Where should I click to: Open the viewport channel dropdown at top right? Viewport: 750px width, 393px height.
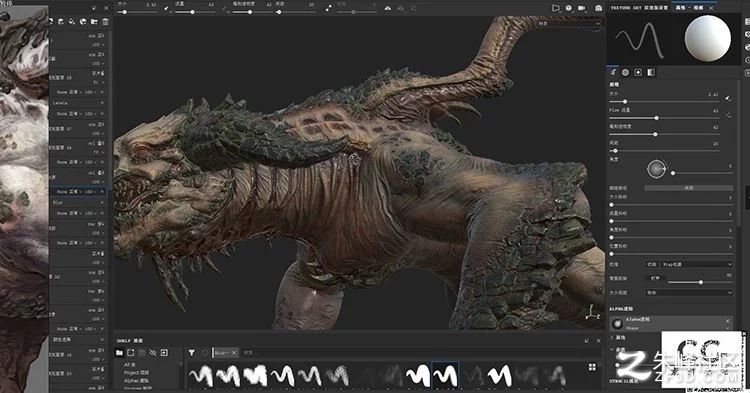coord(569,23)
